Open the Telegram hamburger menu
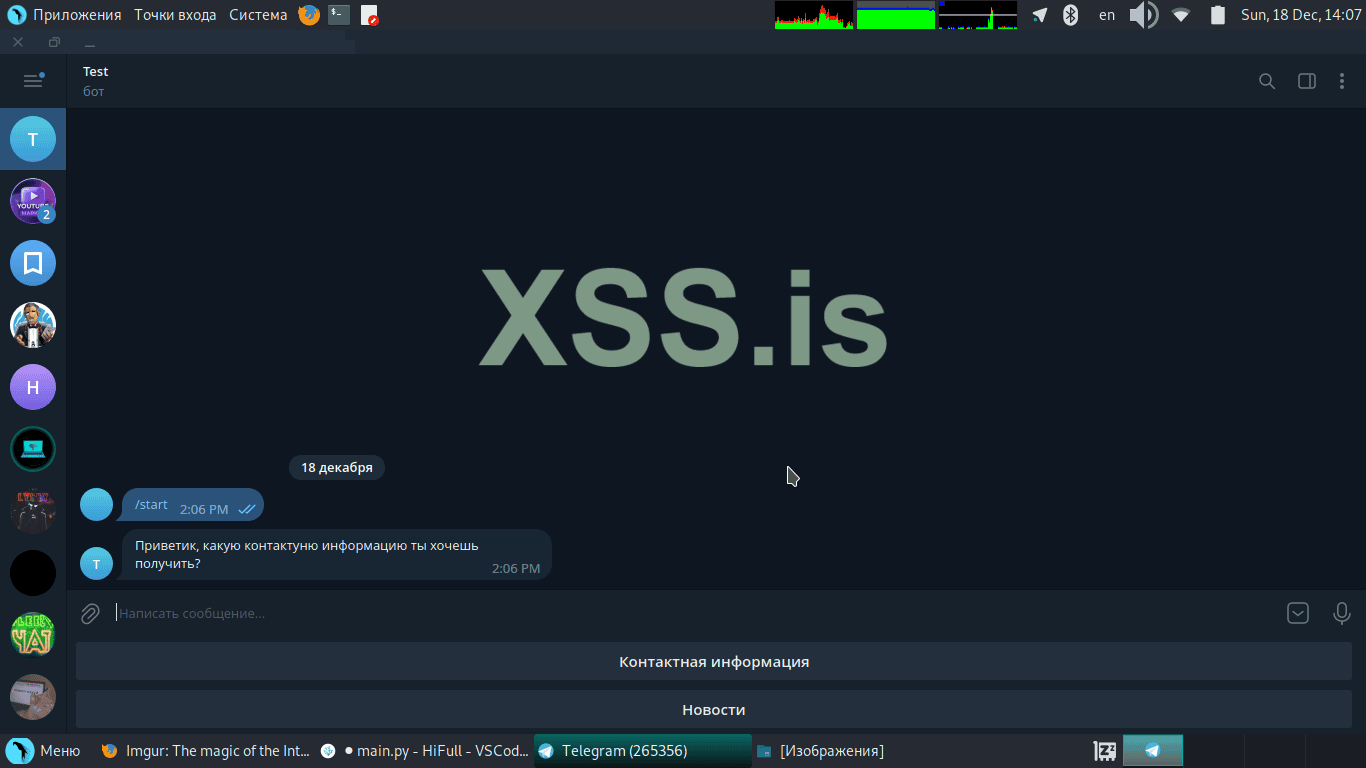Viewport: 1366px width, 768px height. tap(33, 81)
